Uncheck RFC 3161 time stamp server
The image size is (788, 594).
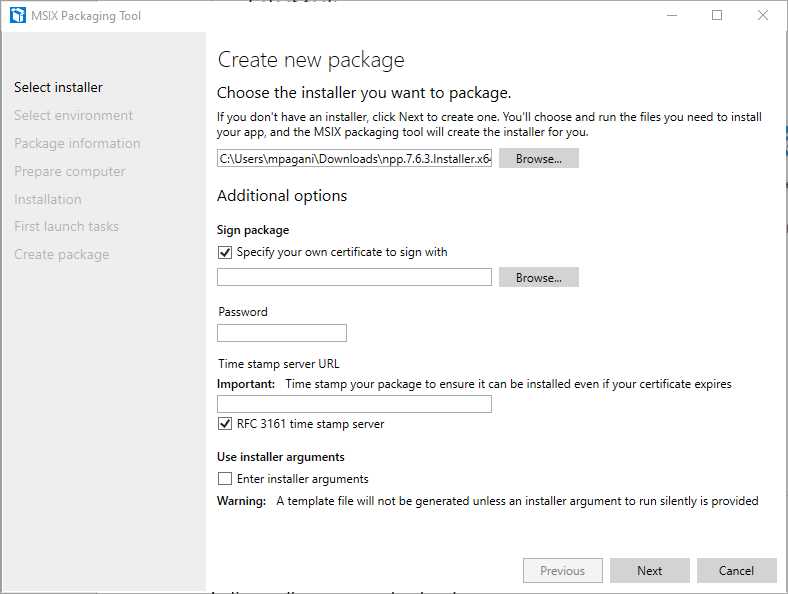tap(225, 424)
